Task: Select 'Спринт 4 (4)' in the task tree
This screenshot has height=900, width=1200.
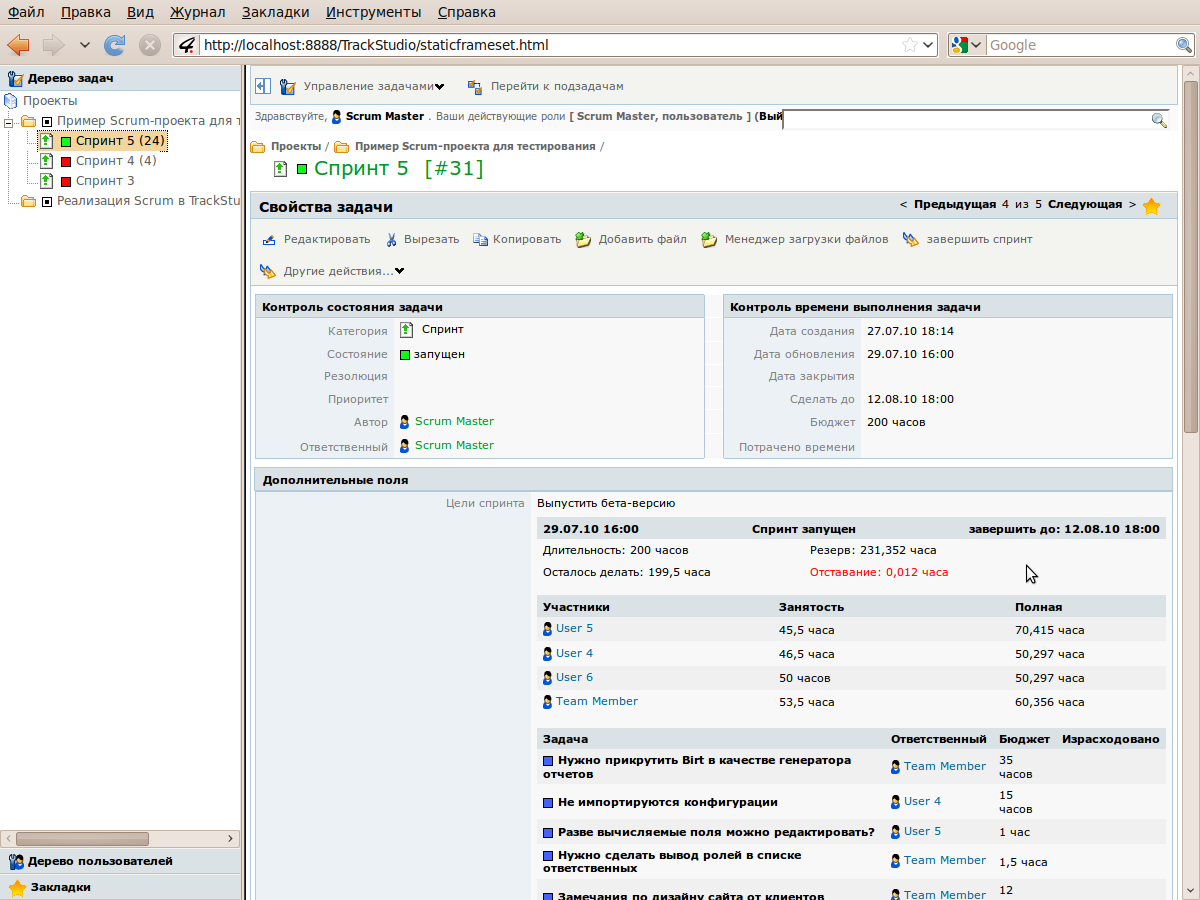Action: click(x=116, y=161)
